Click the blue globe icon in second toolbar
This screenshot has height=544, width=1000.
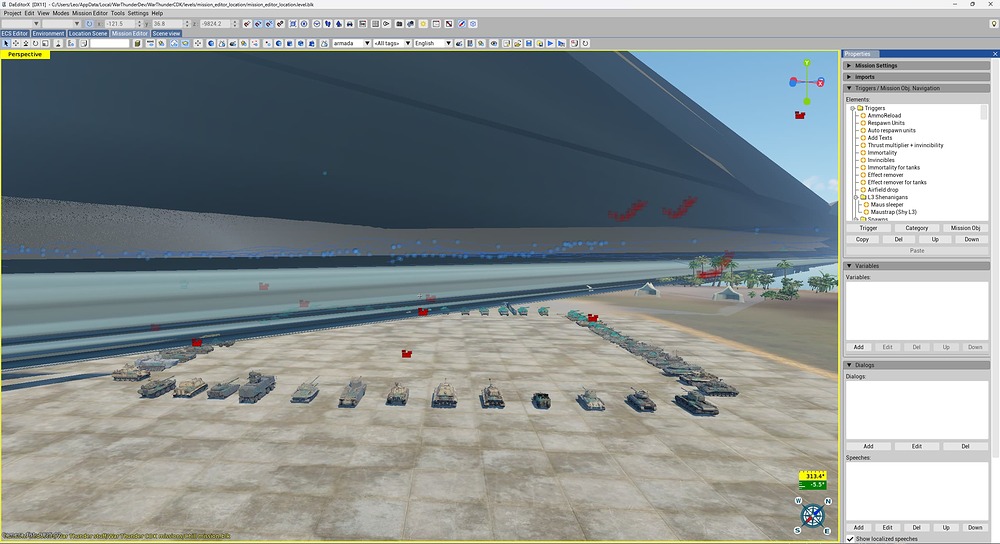point(211,43)
